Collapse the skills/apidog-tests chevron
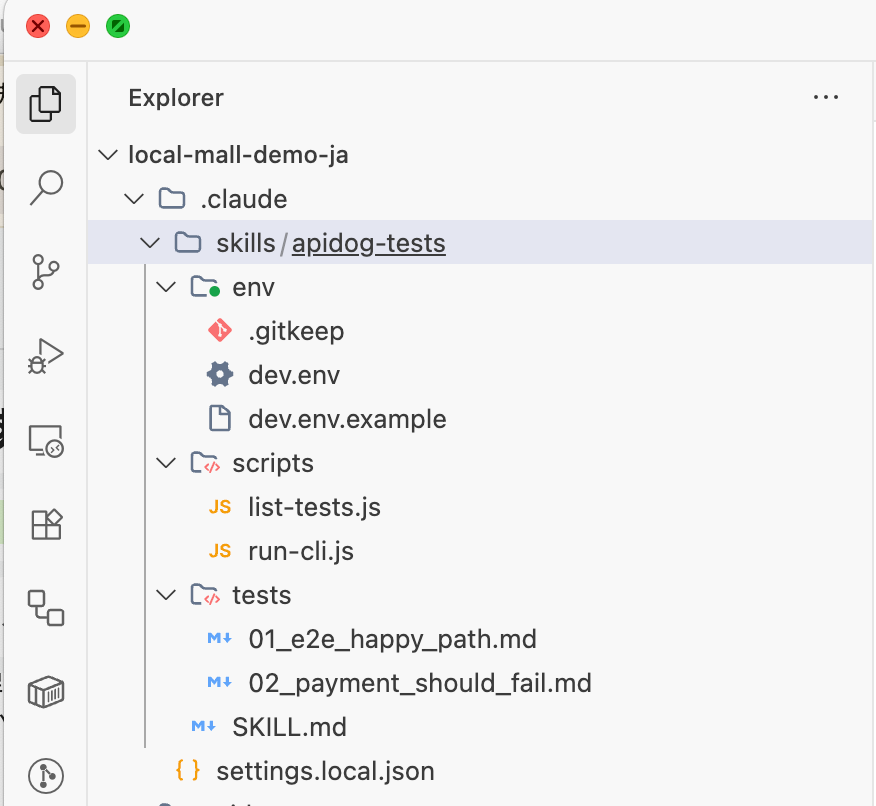Viewport: 876px width, 806px height. coord(150,243)
